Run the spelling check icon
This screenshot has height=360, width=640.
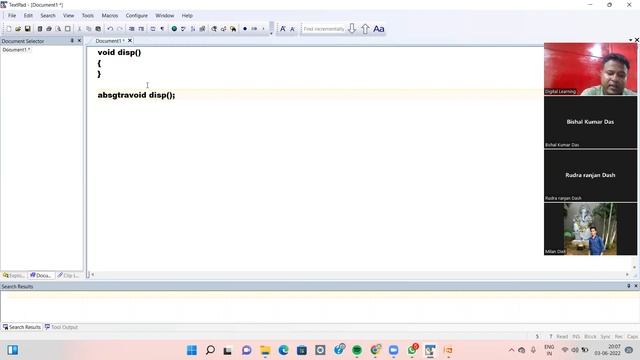(183, 29)
